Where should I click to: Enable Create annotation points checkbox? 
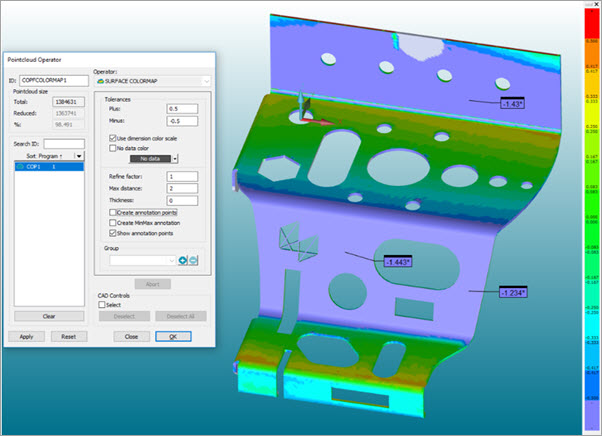pos(110,213)
